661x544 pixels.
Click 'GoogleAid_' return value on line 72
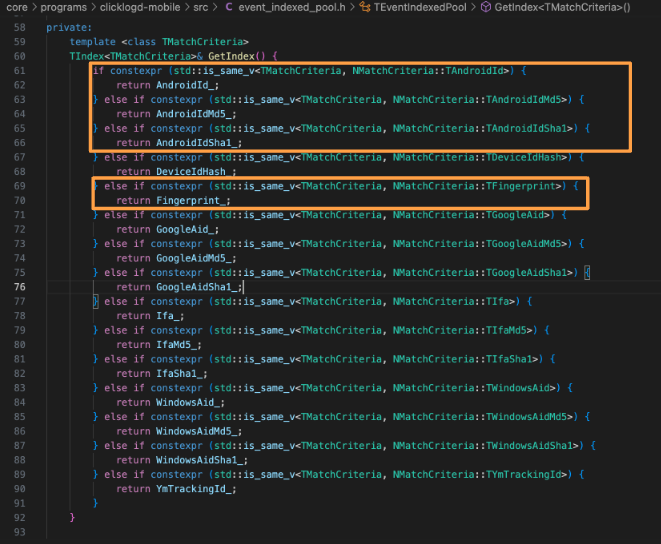coord(185,229)
